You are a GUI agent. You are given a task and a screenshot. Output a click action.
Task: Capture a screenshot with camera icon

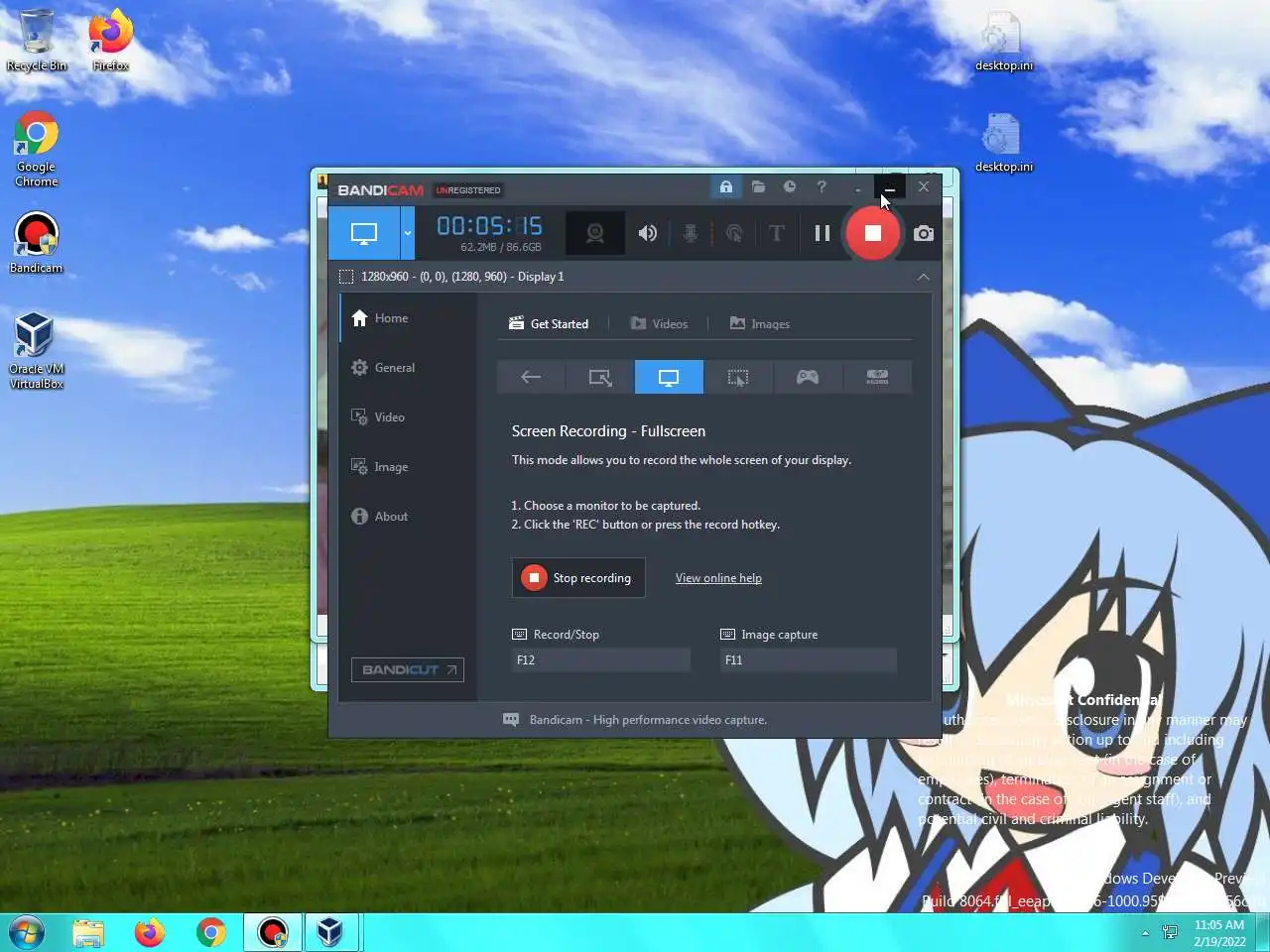(924, 234)
